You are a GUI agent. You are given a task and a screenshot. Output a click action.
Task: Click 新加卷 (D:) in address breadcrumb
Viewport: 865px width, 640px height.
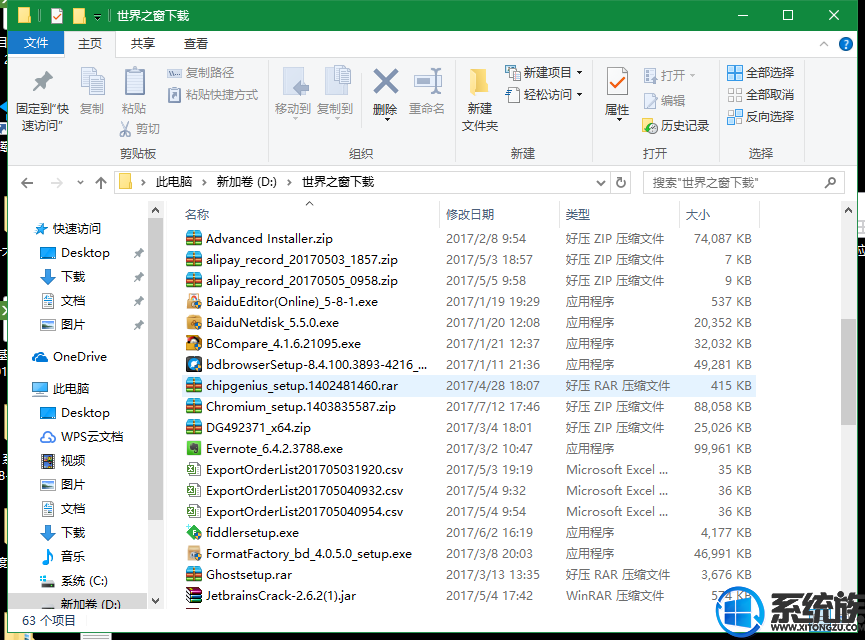coord(247,182)
